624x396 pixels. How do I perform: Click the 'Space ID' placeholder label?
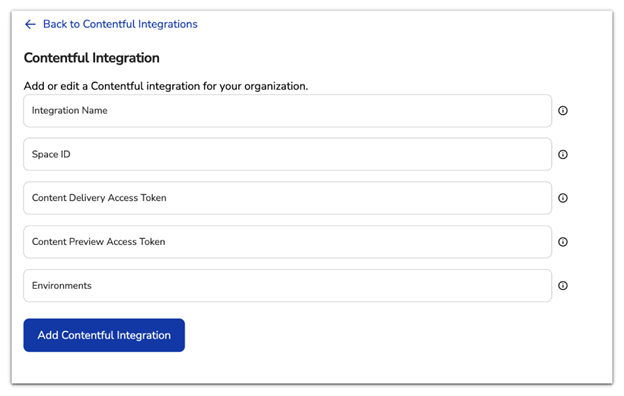tap(51, 154)
